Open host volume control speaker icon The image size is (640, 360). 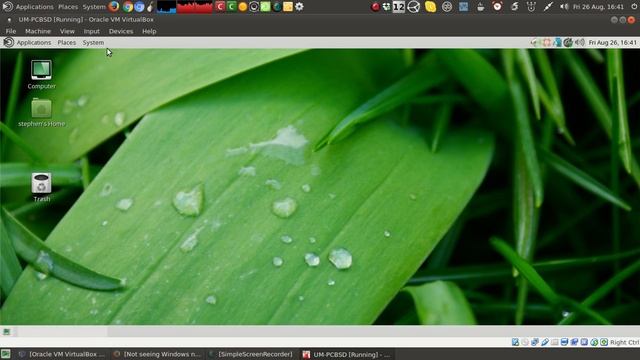pyautogui.click(x=564, y=7)
